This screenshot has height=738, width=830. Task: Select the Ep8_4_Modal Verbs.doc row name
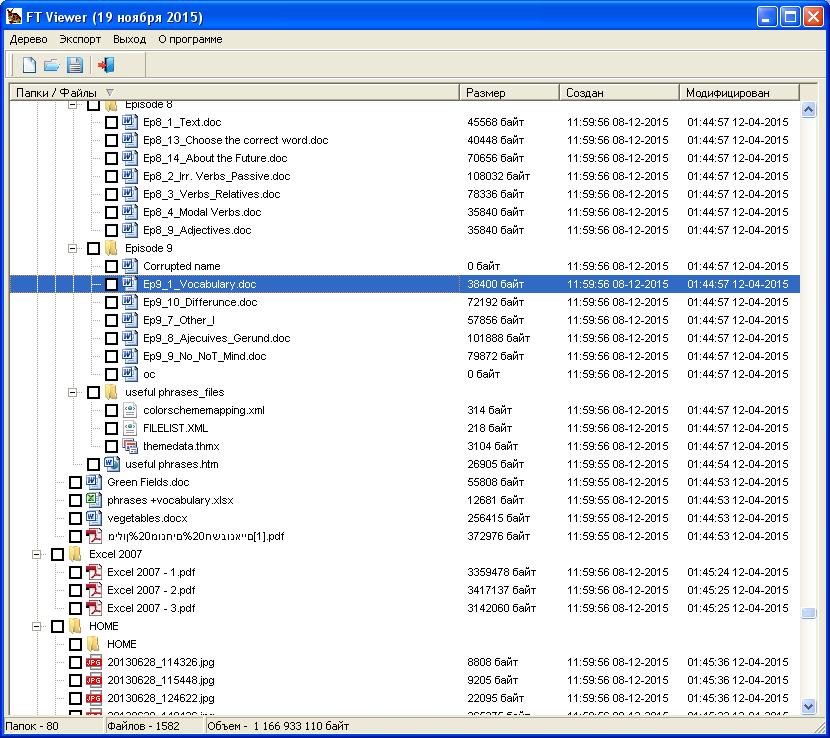[x=202, y=212]
